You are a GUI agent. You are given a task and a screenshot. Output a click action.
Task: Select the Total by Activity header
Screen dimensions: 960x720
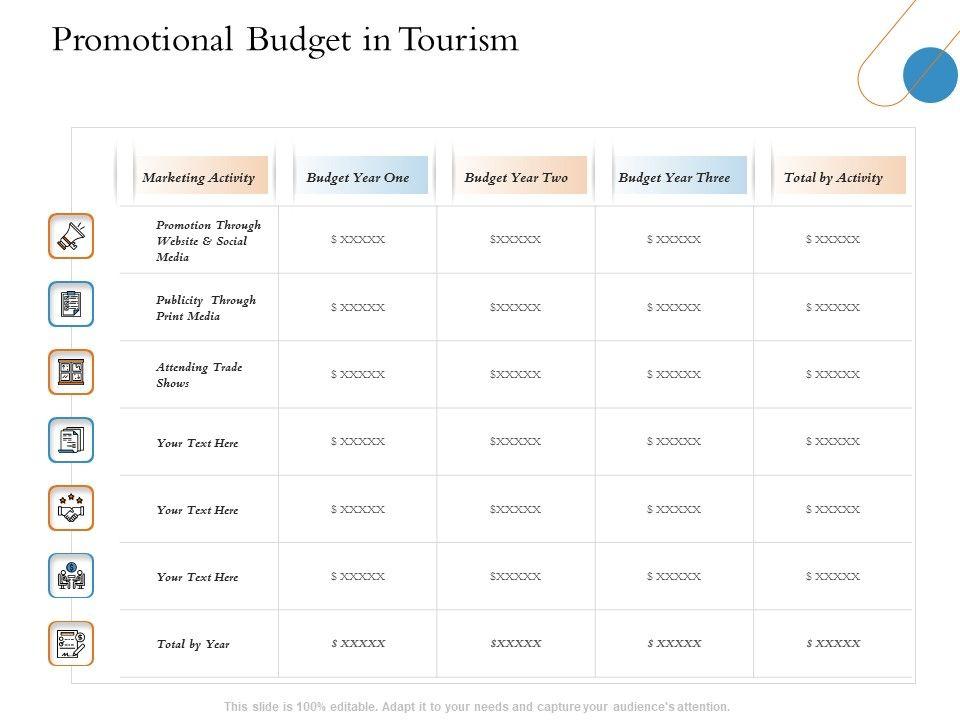833,177
